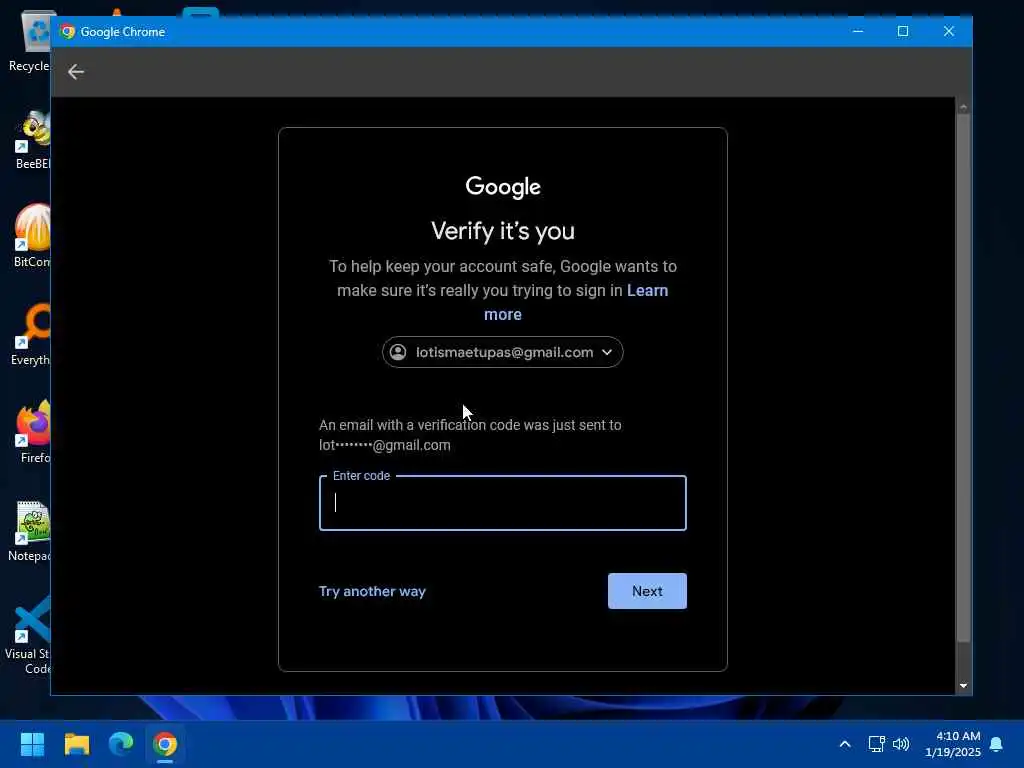Viewport: 1024px width, 768px height.
Task: Show hidden system tray icons
Action: tap(844, 744)
